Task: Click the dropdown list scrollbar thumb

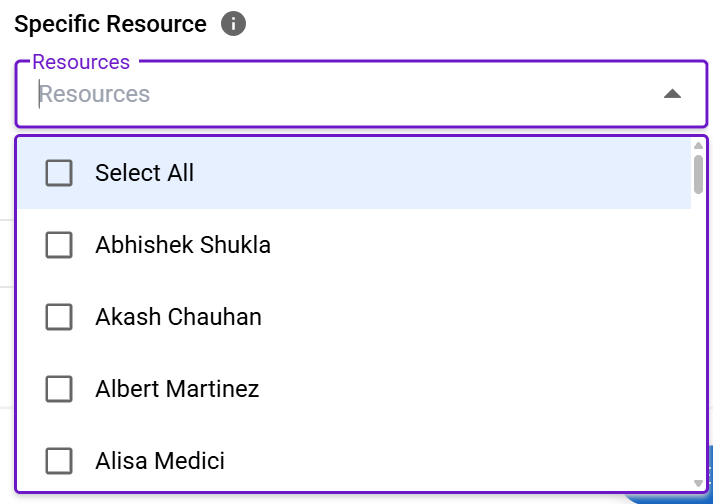Action: coord(698,172)
